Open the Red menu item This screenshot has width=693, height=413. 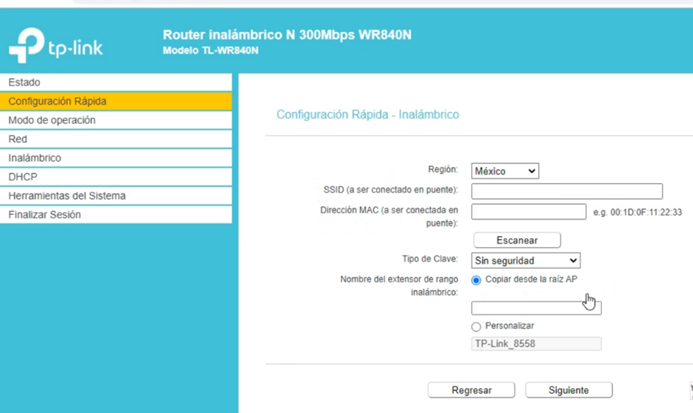tap(116, 139)
